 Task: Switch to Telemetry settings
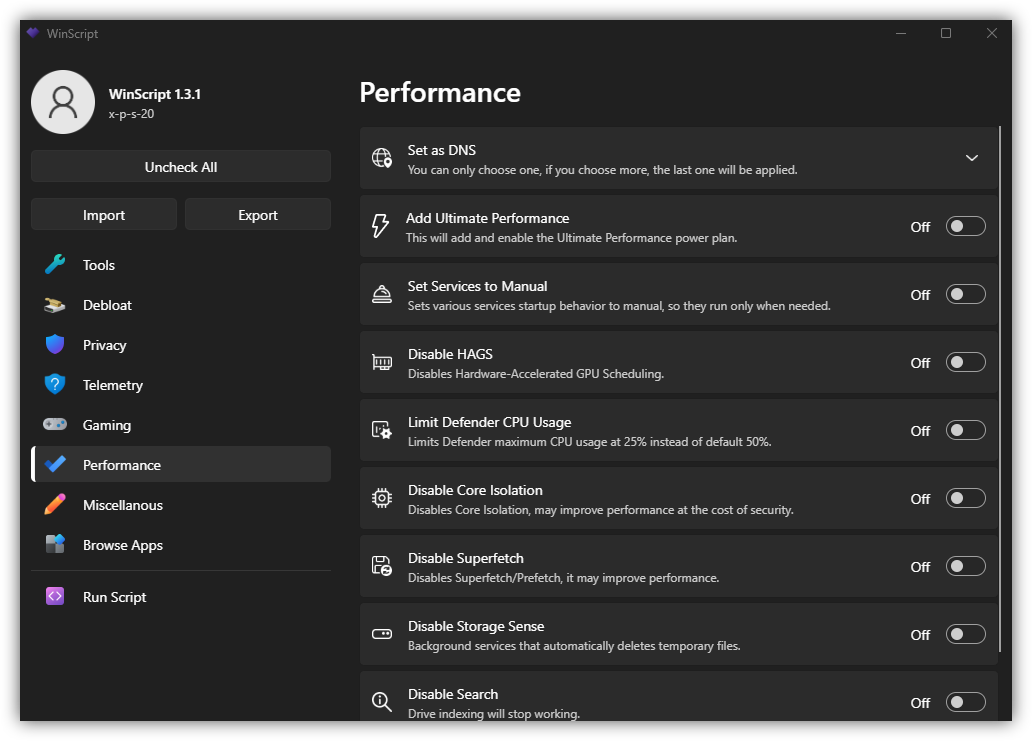[x=181, y=385]
